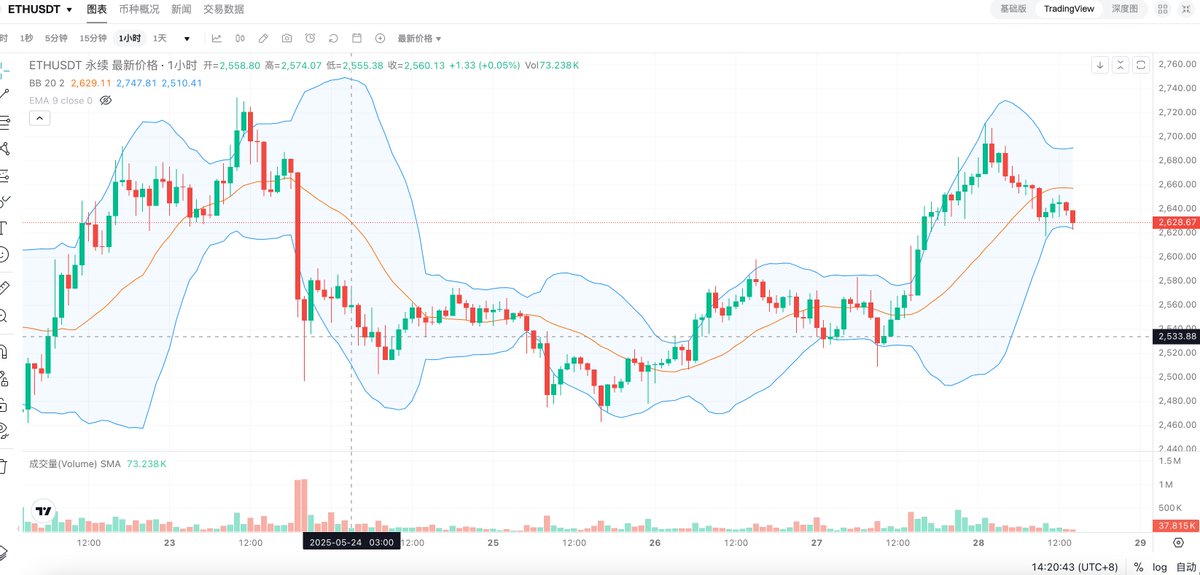This screenshot has height=575, width=1200.
Task: Click the collapse vertical arrows chart button
Action: coord(1121,65)
